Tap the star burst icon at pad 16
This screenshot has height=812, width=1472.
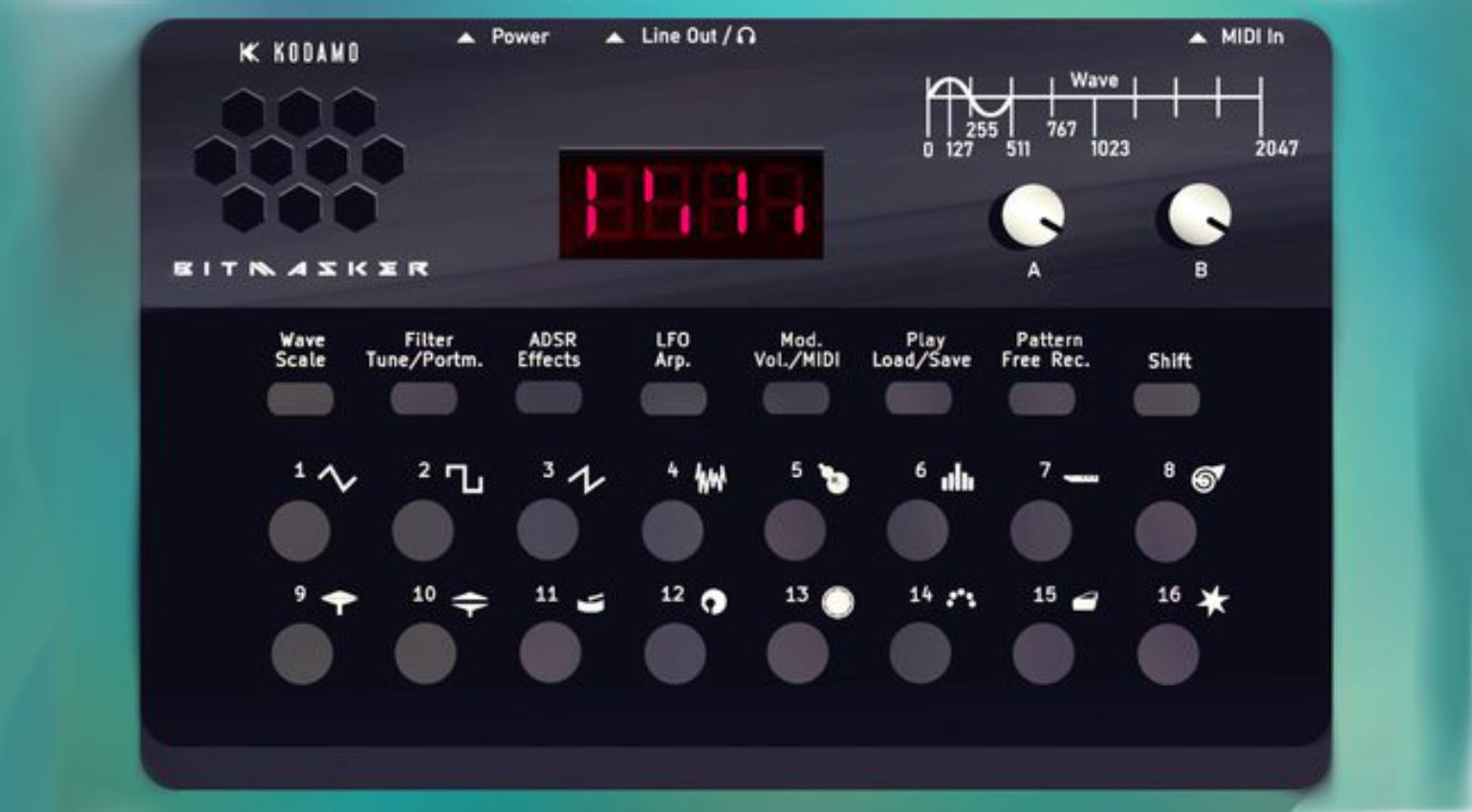tap(1213, 601)
